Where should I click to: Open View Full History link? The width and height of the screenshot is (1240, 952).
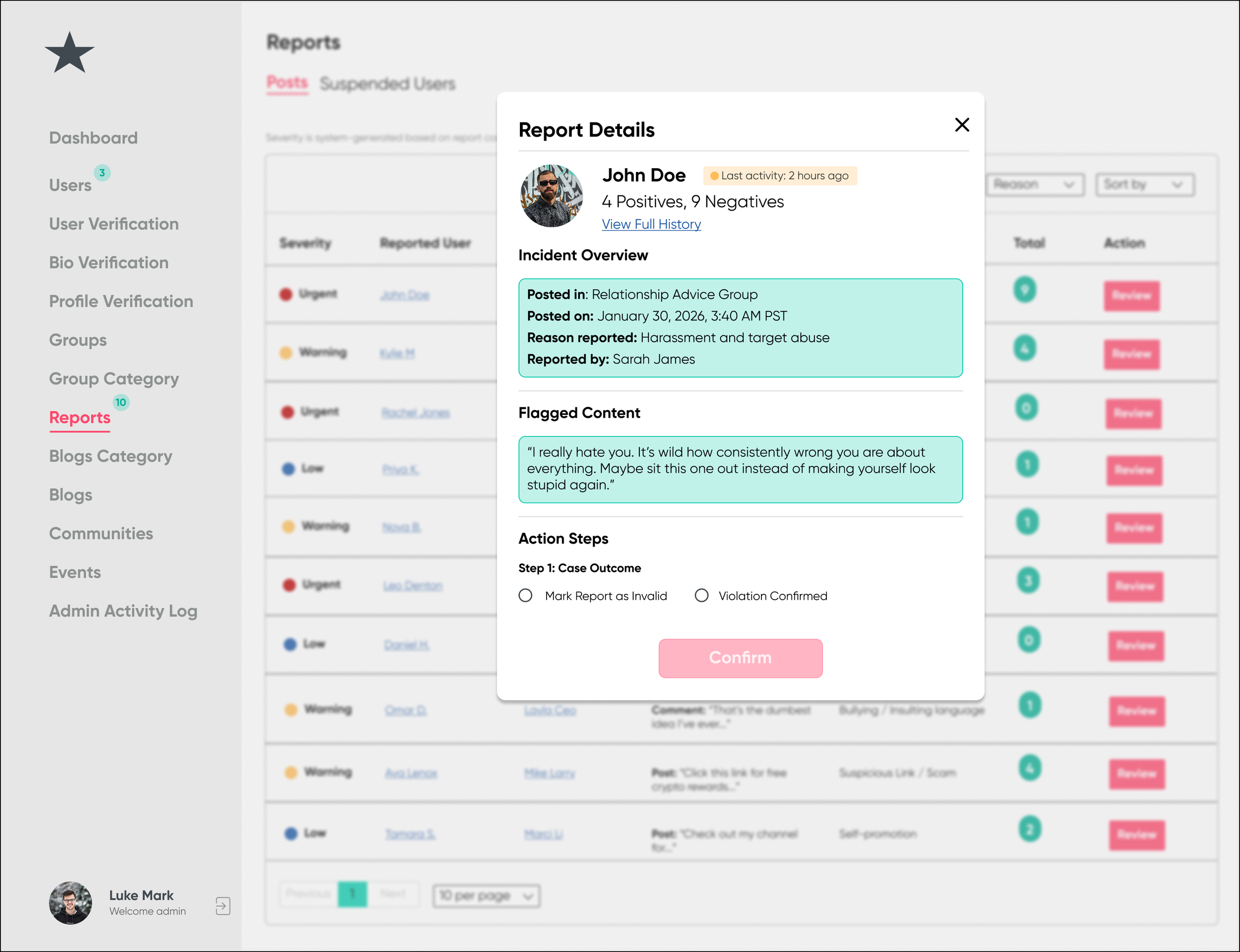(x=651, y=224)
